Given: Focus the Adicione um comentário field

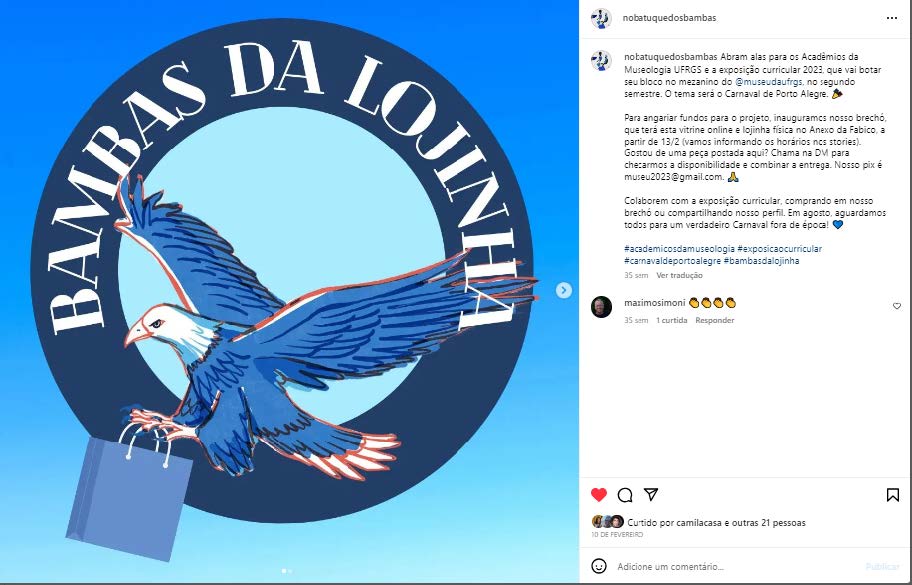Looking at the screenshot, I should click(737, 566).
